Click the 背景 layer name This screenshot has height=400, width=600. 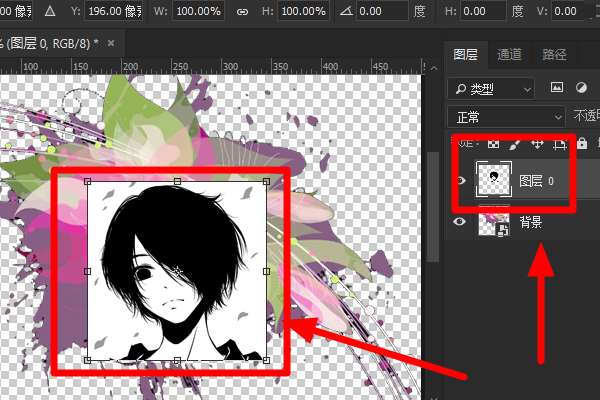[531, 222]
